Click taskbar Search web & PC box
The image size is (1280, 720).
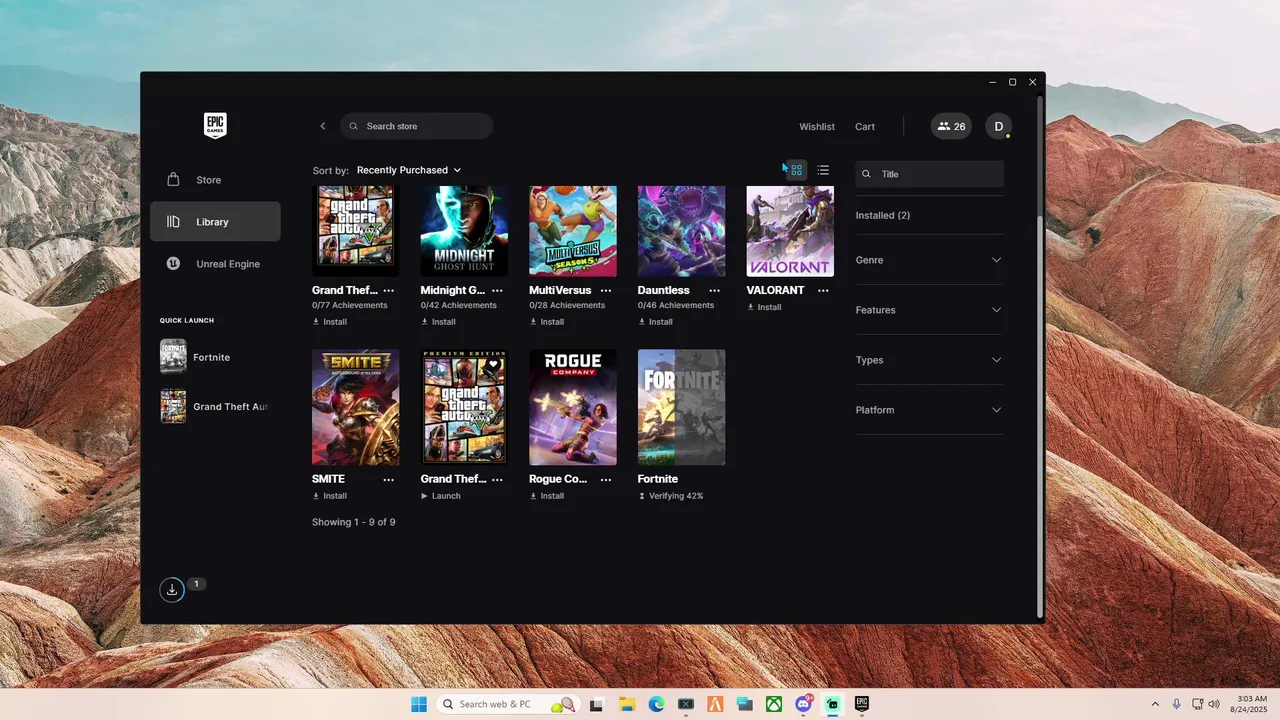pyautogui.click(x=508, y=704)
